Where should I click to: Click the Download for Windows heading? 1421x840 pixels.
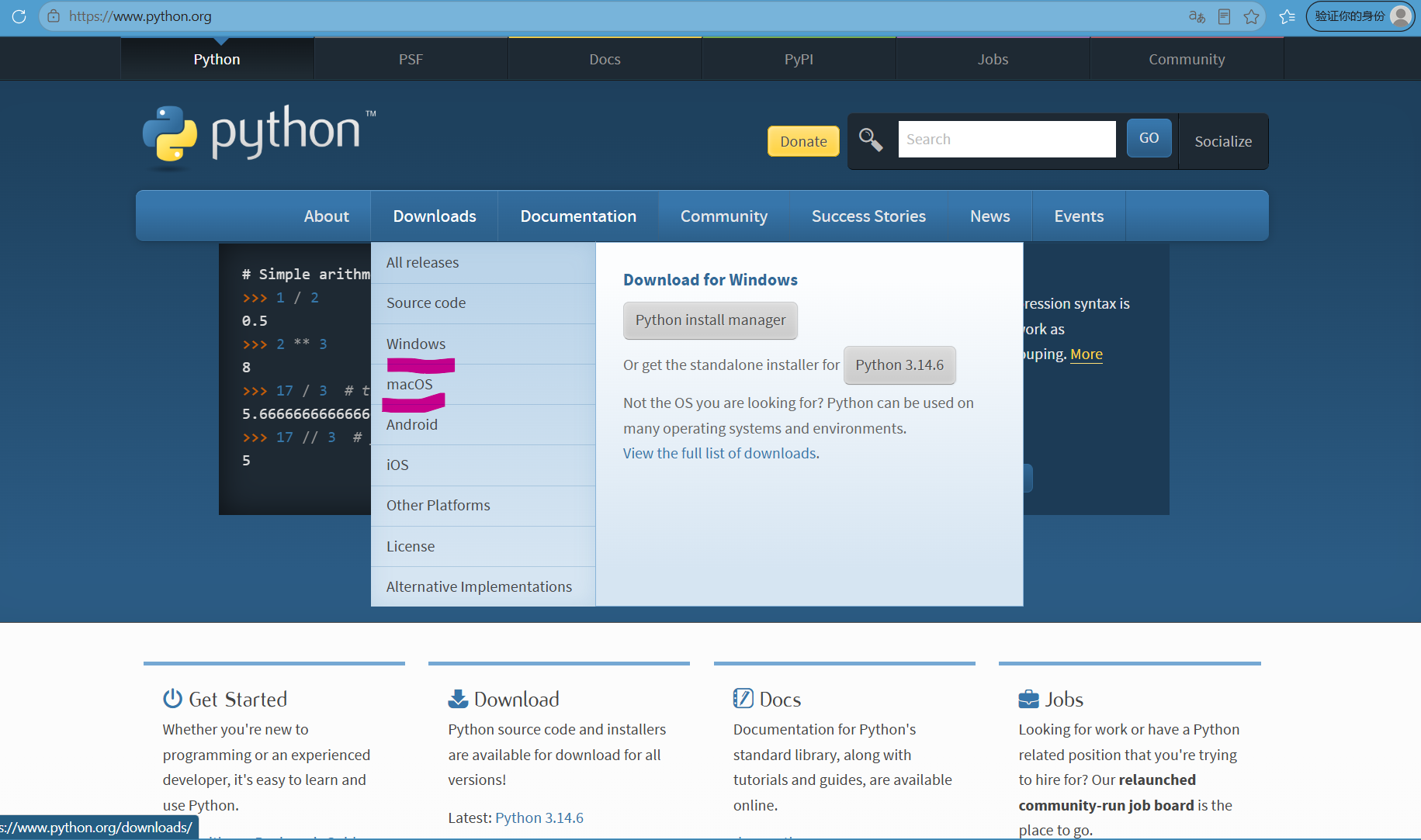(x=710, y=280)
